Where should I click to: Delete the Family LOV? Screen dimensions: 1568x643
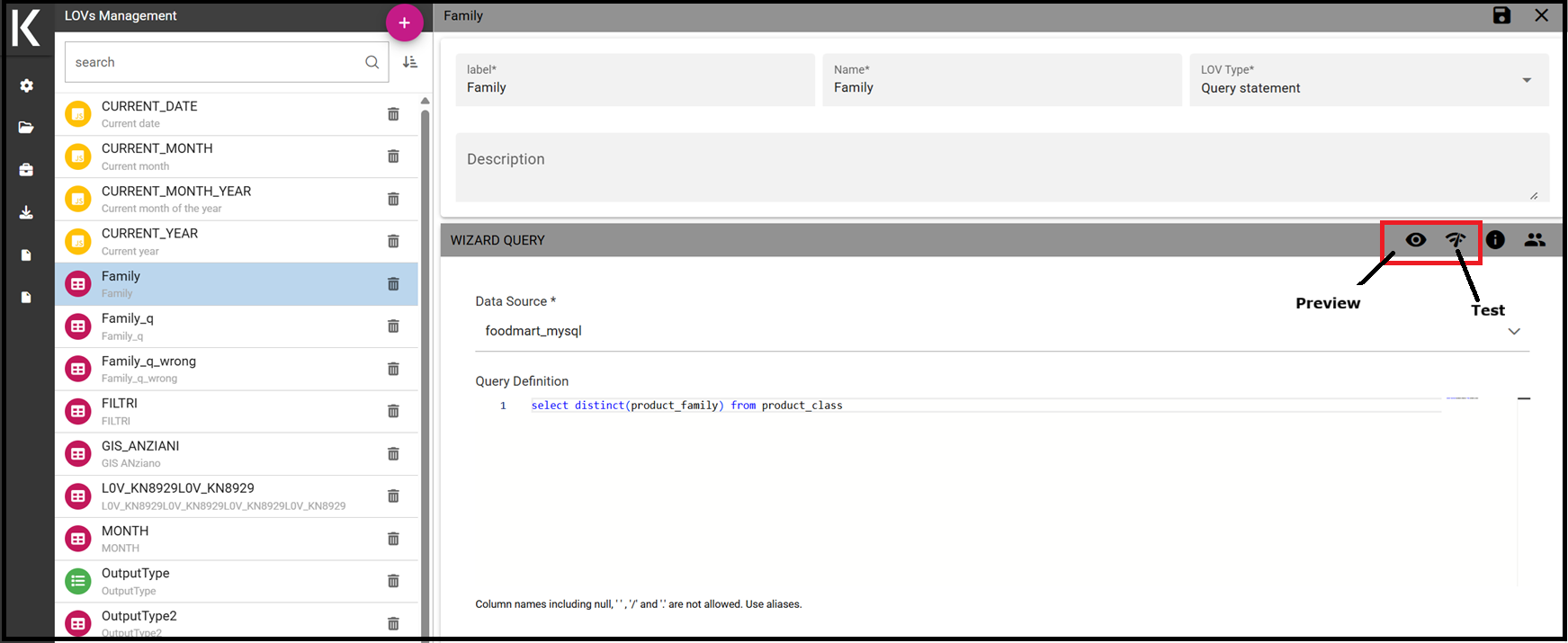coord(393,284)
